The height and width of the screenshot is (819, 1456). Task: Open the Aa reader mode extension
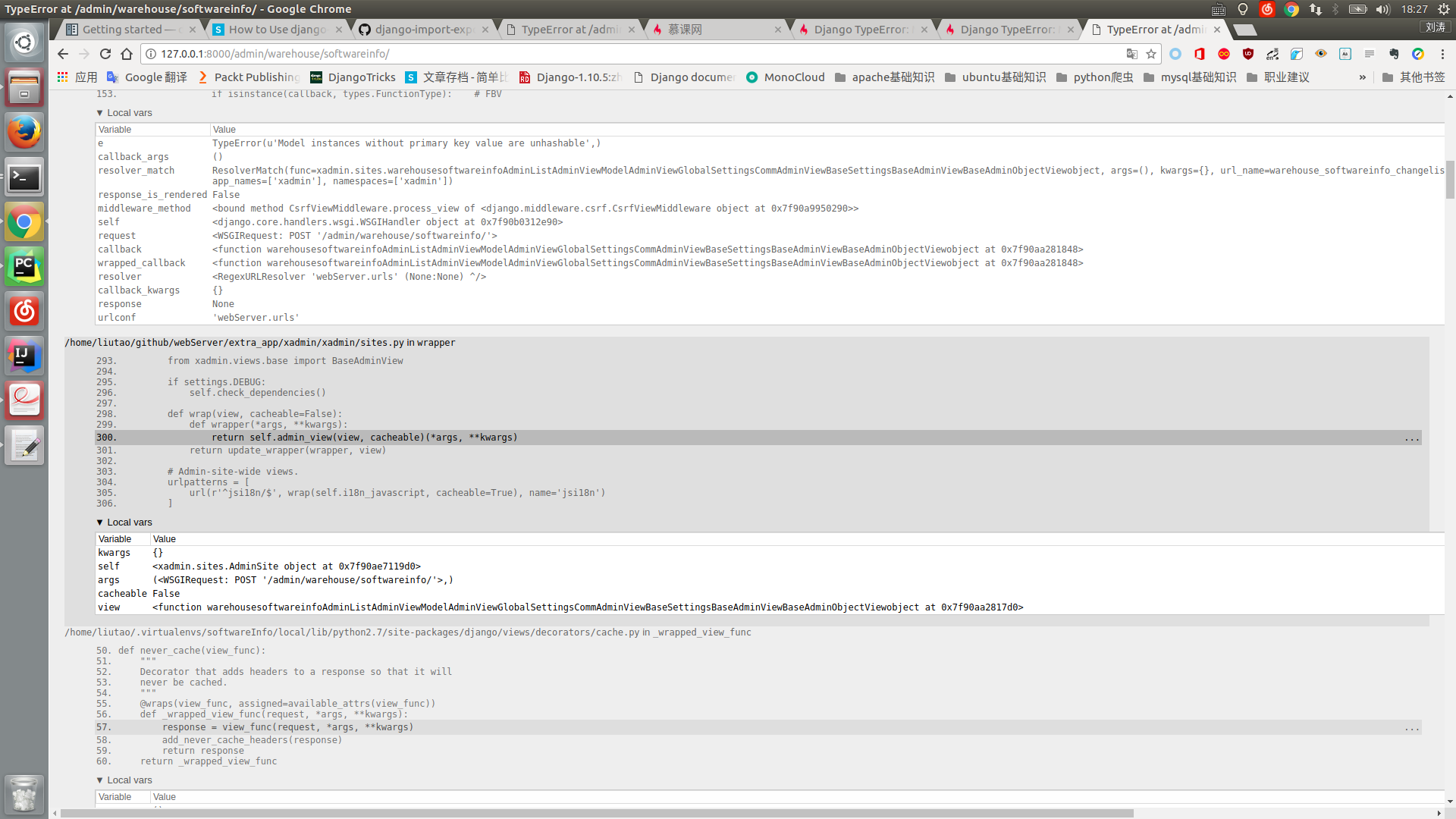coord(1346,54)
